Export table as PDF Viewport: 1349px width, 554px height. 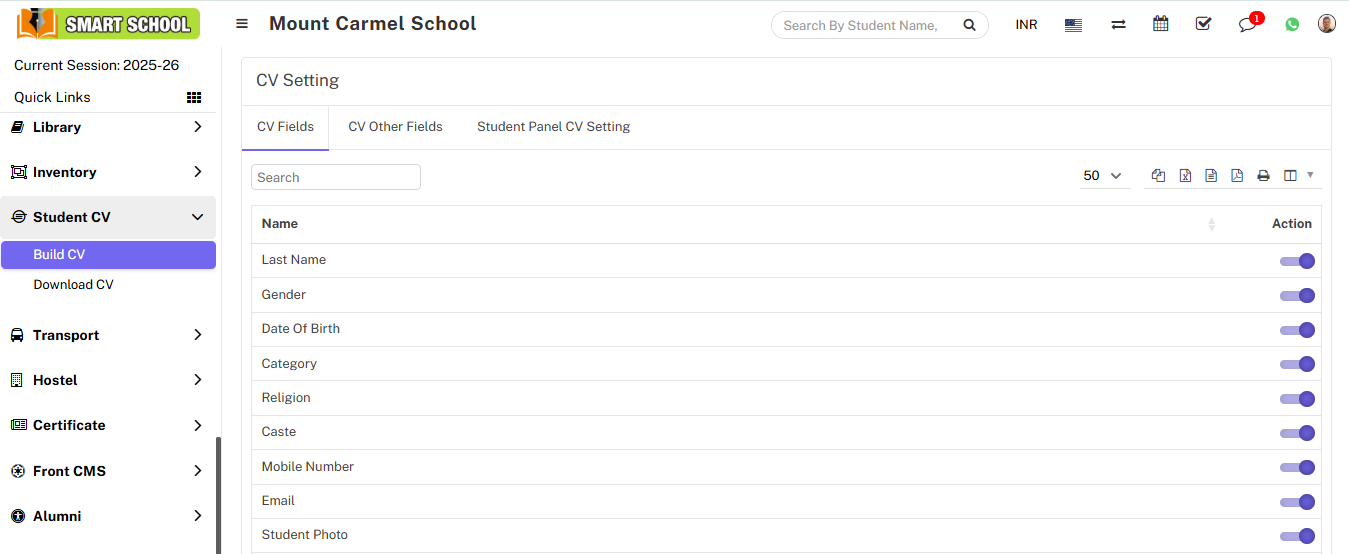point(1237,176)
